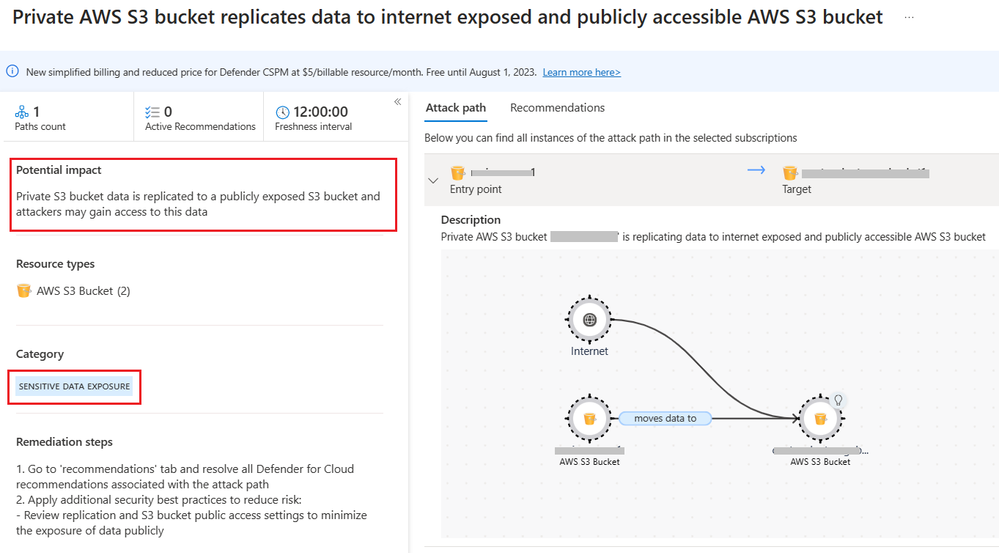Select the source AWS S3 Bucket node
999x553 pixels.
tap(589, 418)
